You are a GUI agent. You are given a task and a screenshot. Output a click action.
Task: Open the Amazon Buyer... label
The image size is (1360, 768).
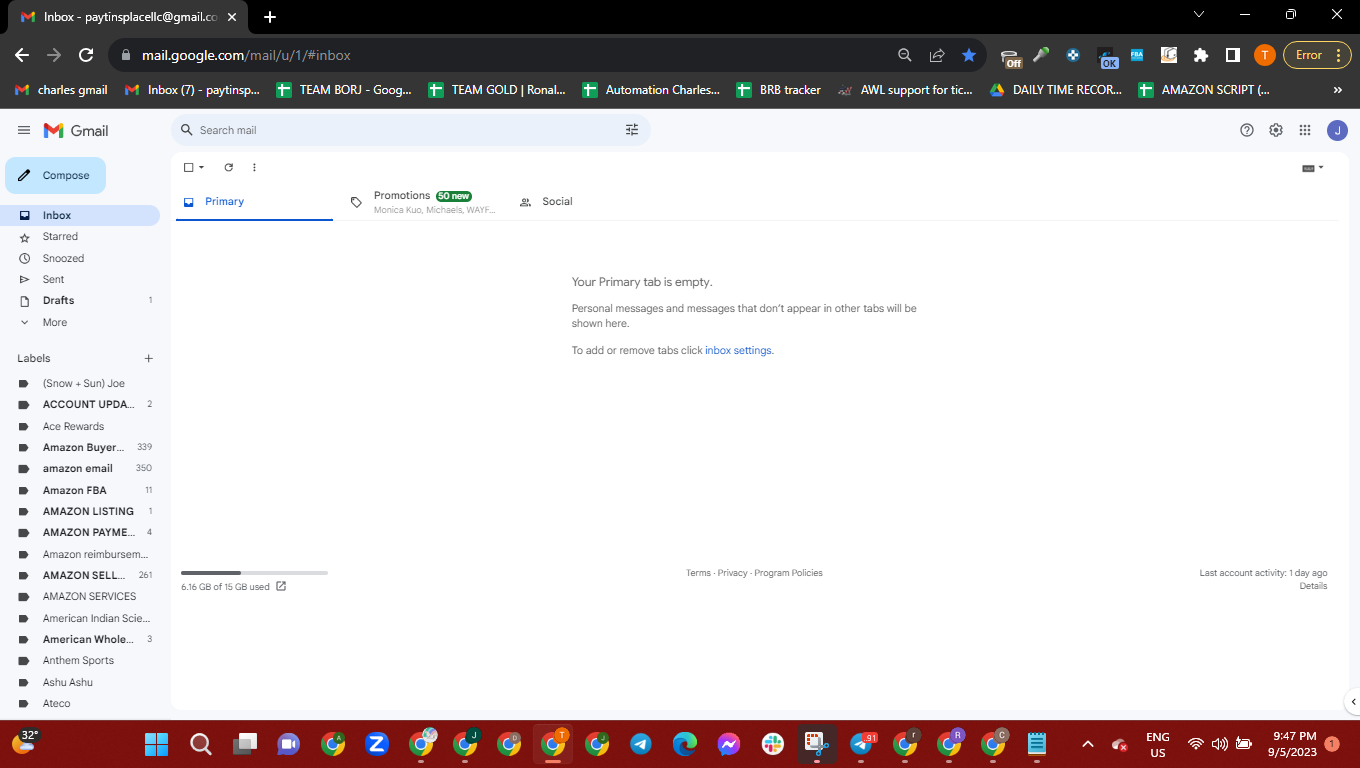point(80,447)
